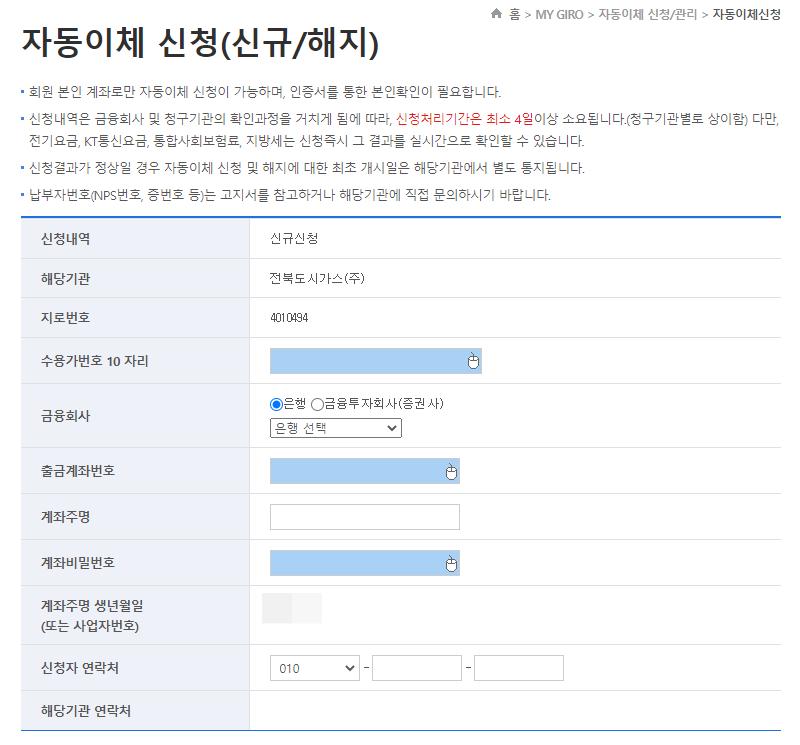Open the secure mouse keypad for 계좌비밀번호
The height and width of the screenshot is (745, 800).
[450, 563]
